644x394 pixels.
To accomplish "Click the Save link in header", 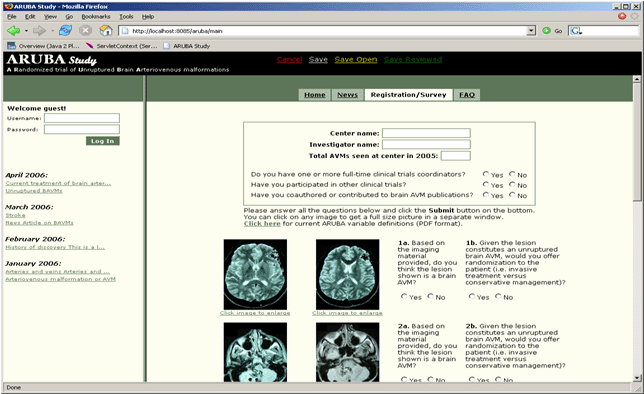I will (318, 60).
